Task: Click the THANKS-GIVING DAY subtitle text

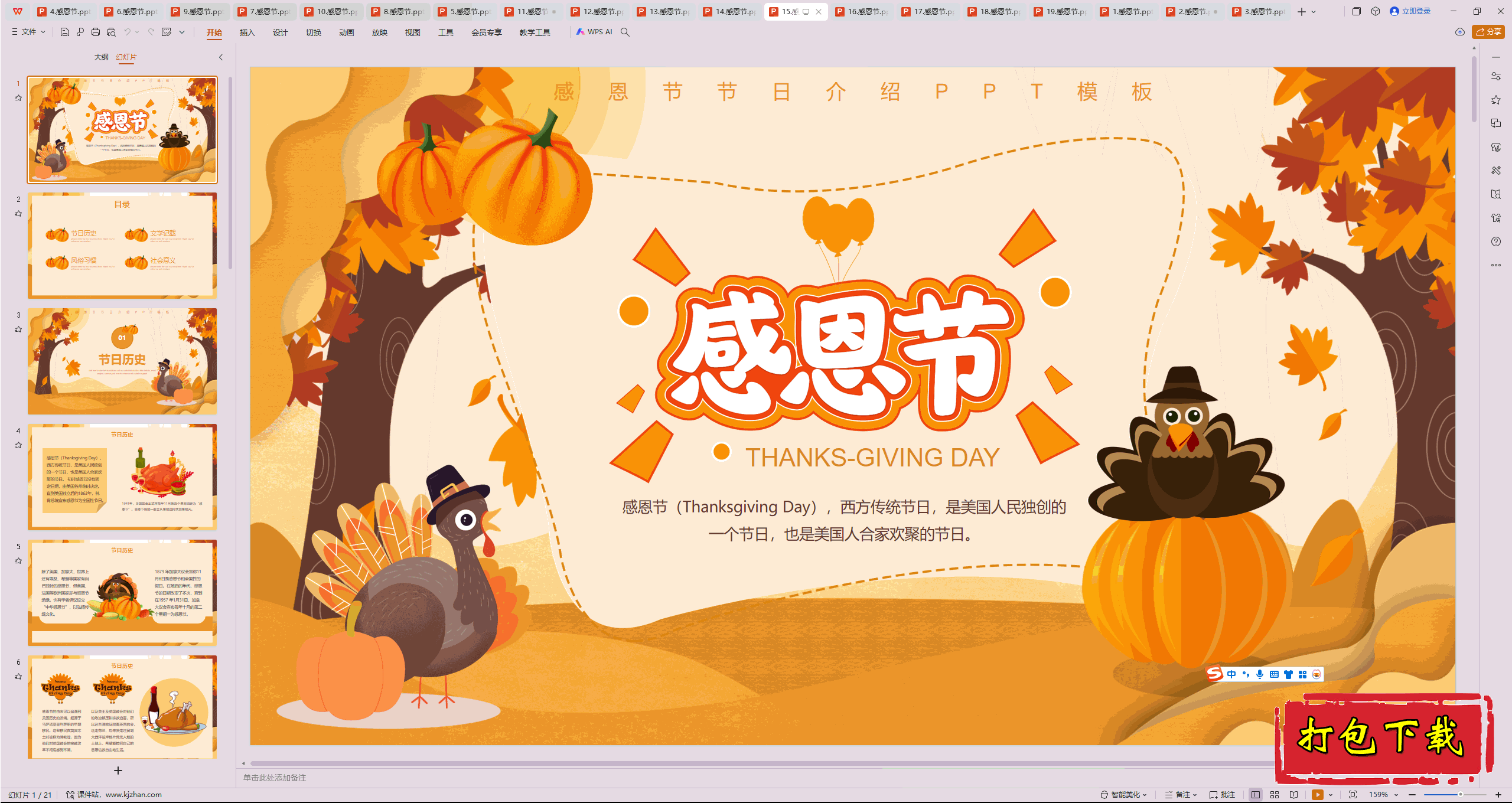Action: (x=872, y=458)
